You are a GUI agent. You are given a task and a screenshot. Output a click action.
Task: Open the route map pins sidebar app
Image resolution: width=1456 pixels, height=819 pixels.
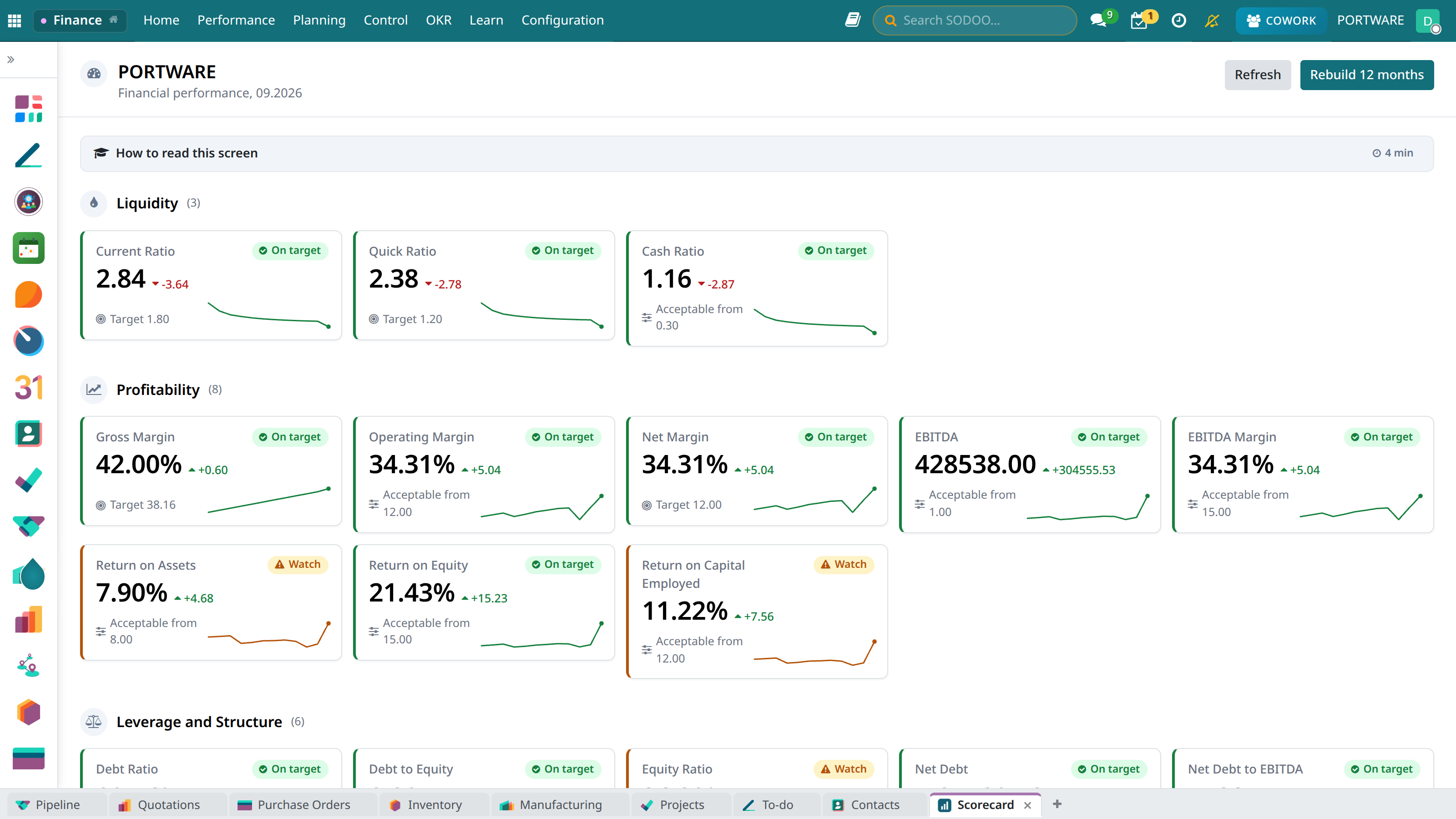28,666
